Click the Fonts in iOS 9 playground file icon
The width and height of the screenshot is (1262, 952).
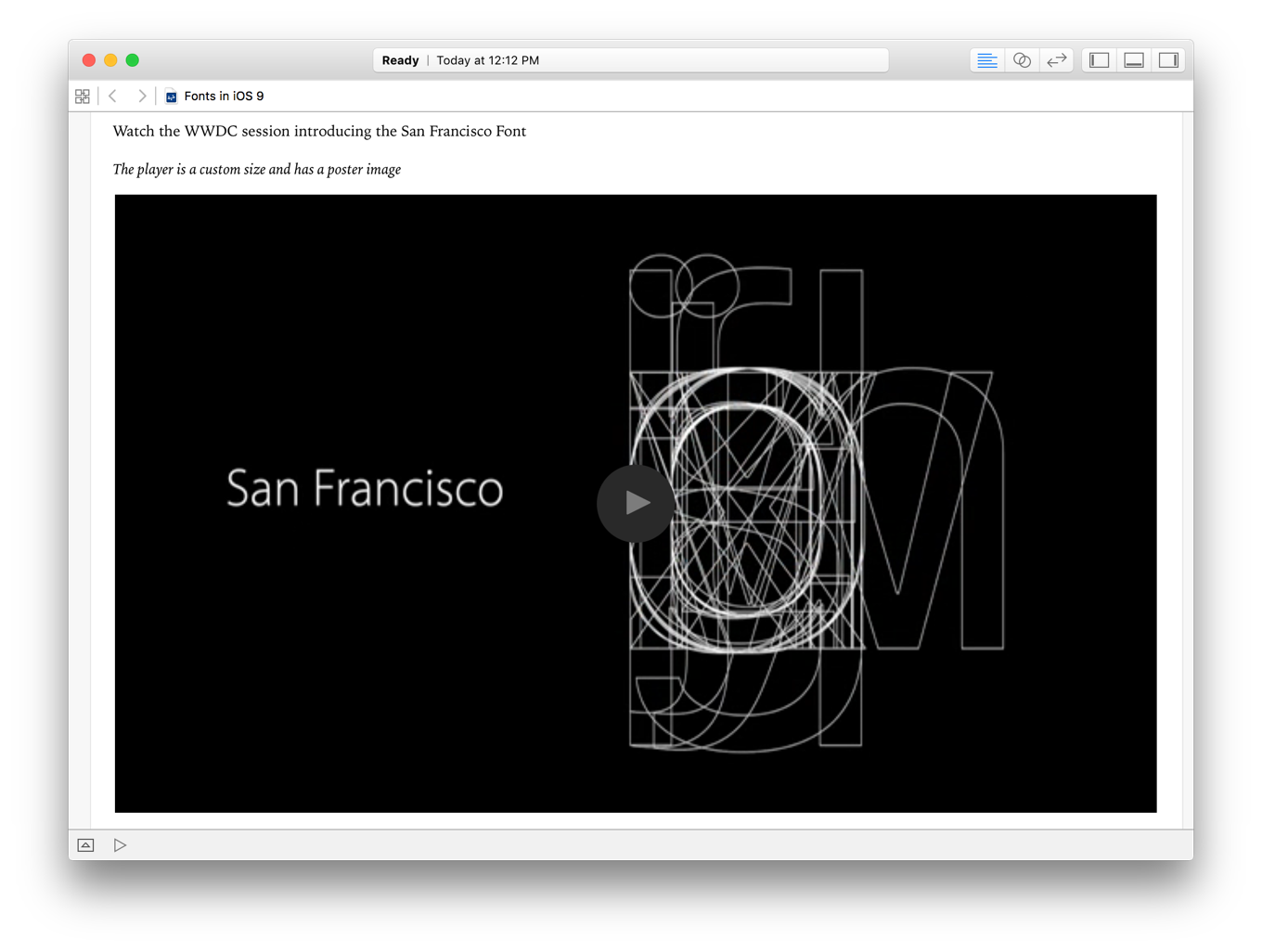171,96
